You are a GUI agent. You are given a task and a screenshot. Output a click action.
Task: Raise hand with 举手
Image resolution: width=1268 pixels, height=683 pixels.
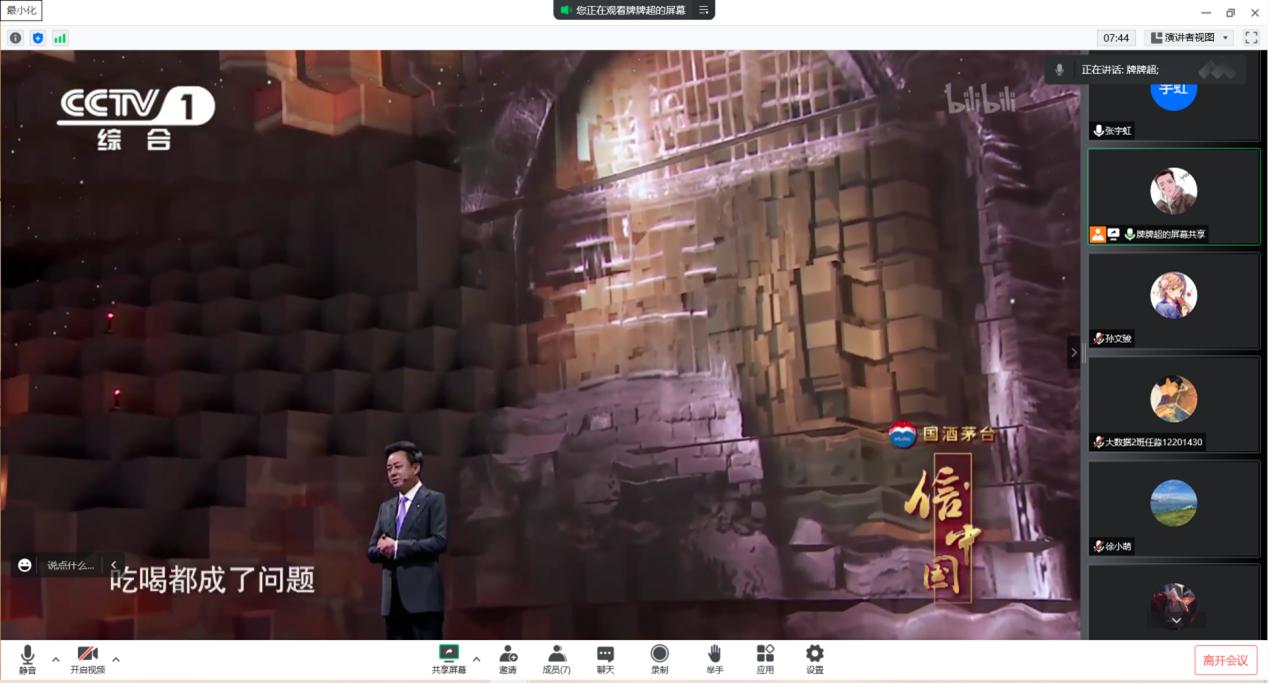(x=714, y=660)
